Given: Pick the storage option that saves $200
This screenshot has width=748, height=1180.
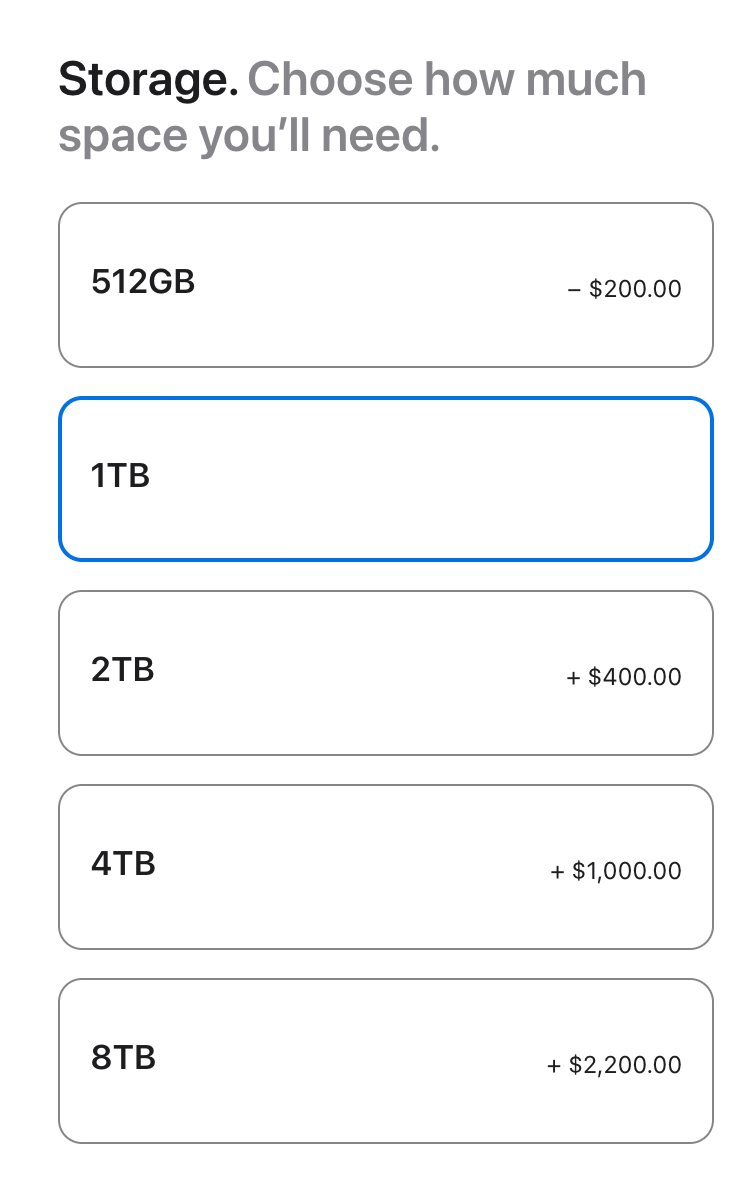Looking at the screenshot, I should (x=385, y=285).
